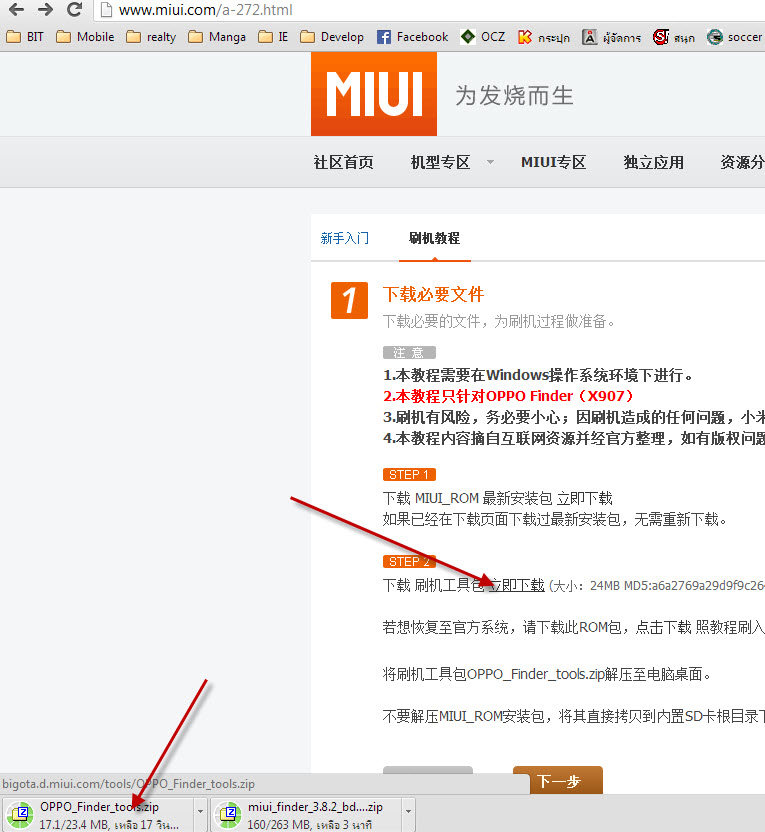Open 机型专区 navigation item
765x832 pixels.
click(x=440, y=162)
